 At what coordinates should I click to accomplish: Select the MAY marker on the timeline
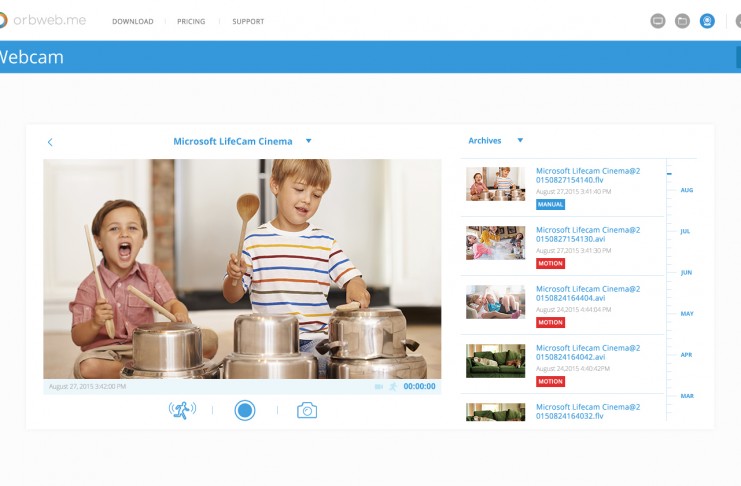coord(687,314)
